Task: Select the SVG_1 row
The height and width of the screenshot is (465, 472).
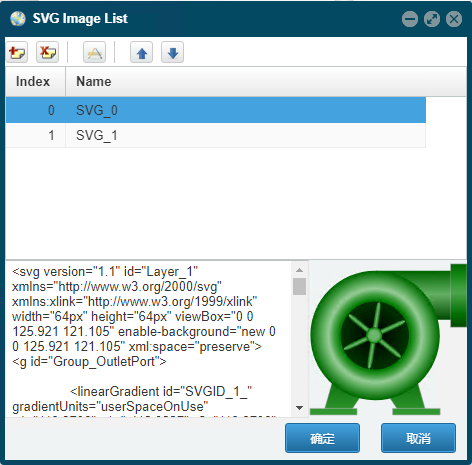Action: pos(216,135)
